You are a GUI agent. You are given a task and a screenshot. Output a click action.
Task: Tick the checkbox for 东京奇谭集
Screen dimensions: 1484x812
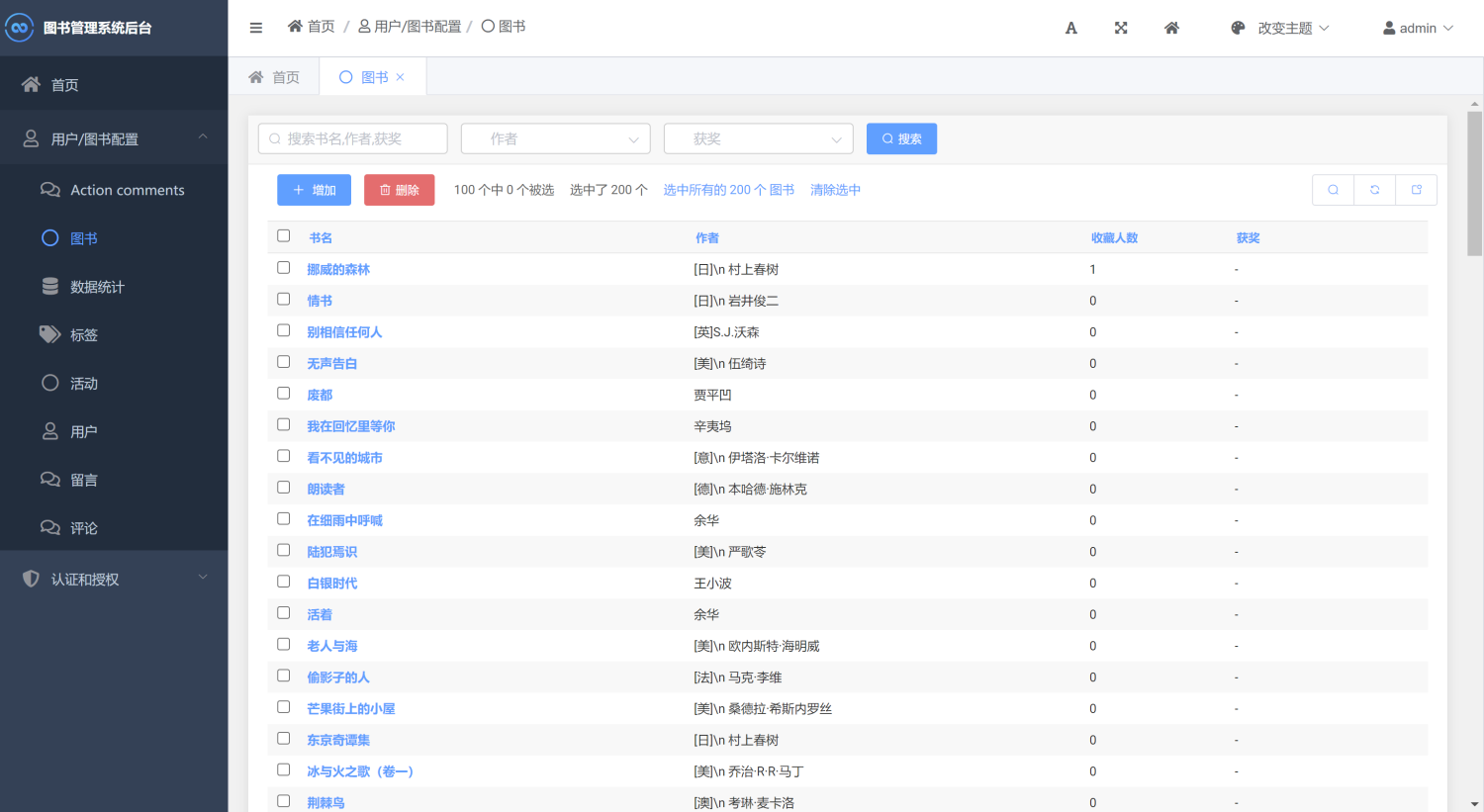pos(284,738)
